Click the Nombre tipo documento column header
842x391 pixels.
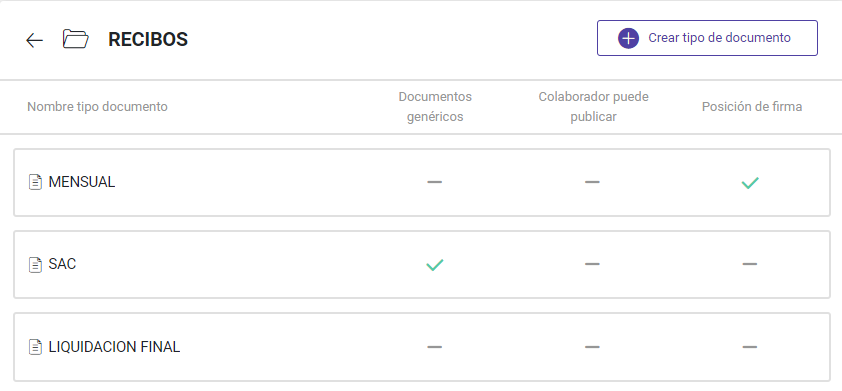[97, 106]
